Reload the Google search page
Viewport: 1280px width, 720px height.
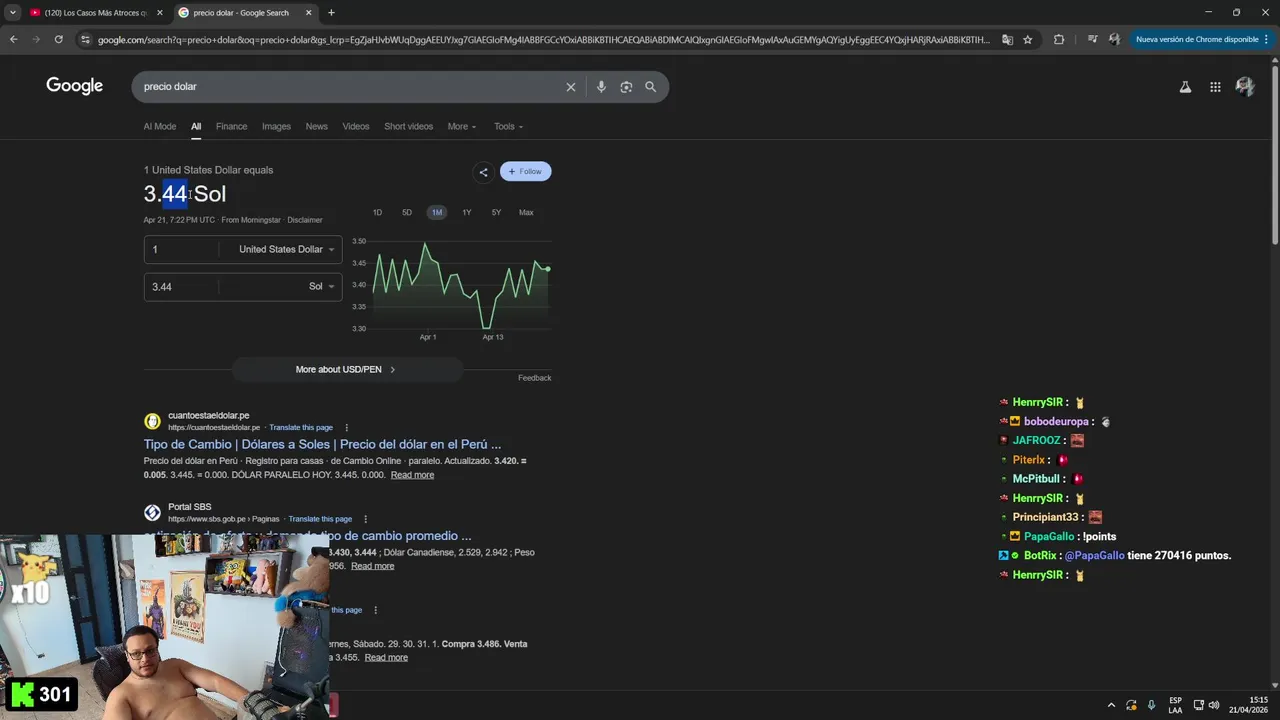click(x=59, y=39)
